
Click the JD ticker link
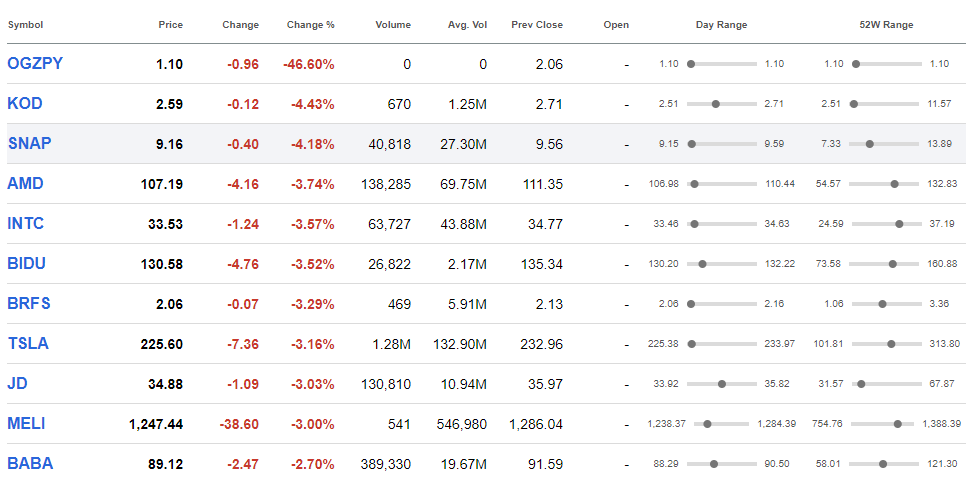point(18,384)
